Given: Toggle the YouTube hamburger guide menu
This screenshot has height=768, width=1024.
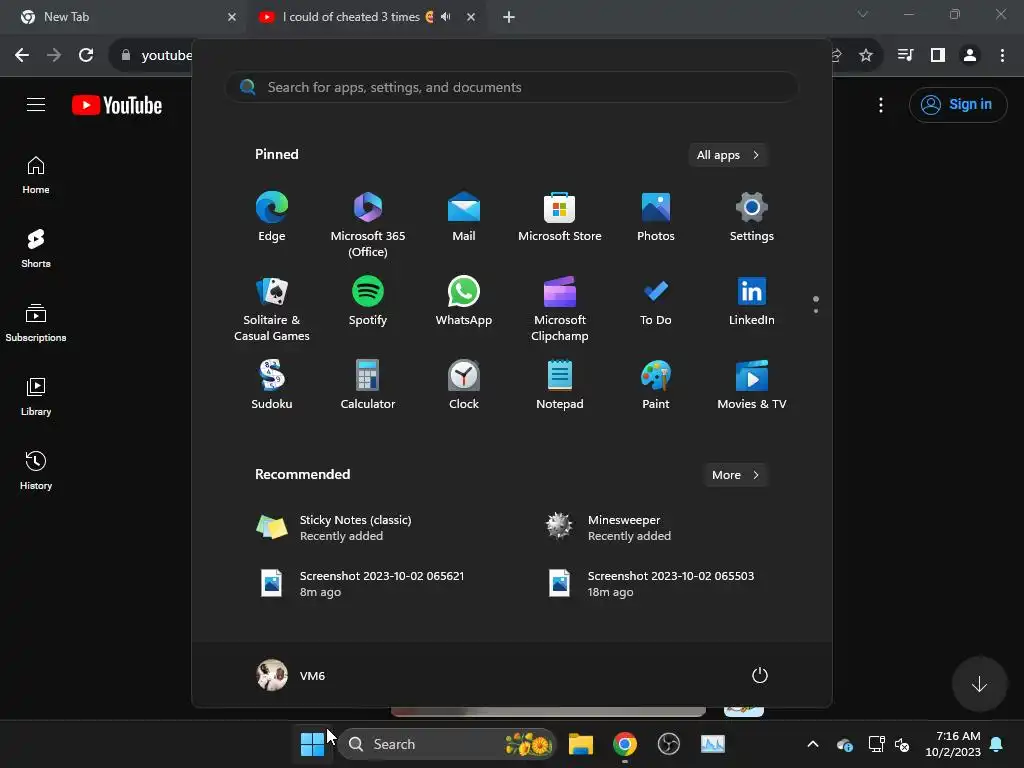Looking at the screenshot, I should pos(36,104).
